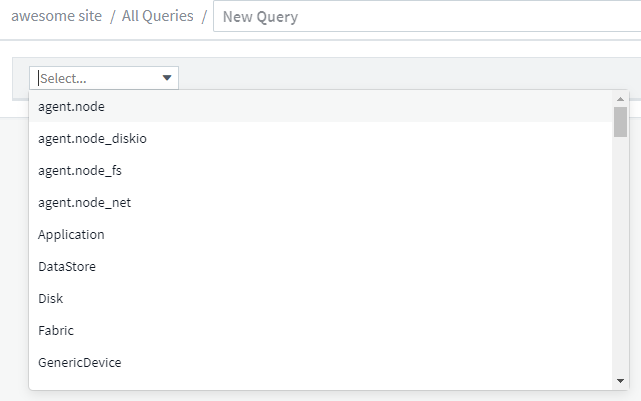This screenshot has width=641, height=401.
Task: Select GenericDevice entry
Action: pyautogui.click(x=80, y=362)
